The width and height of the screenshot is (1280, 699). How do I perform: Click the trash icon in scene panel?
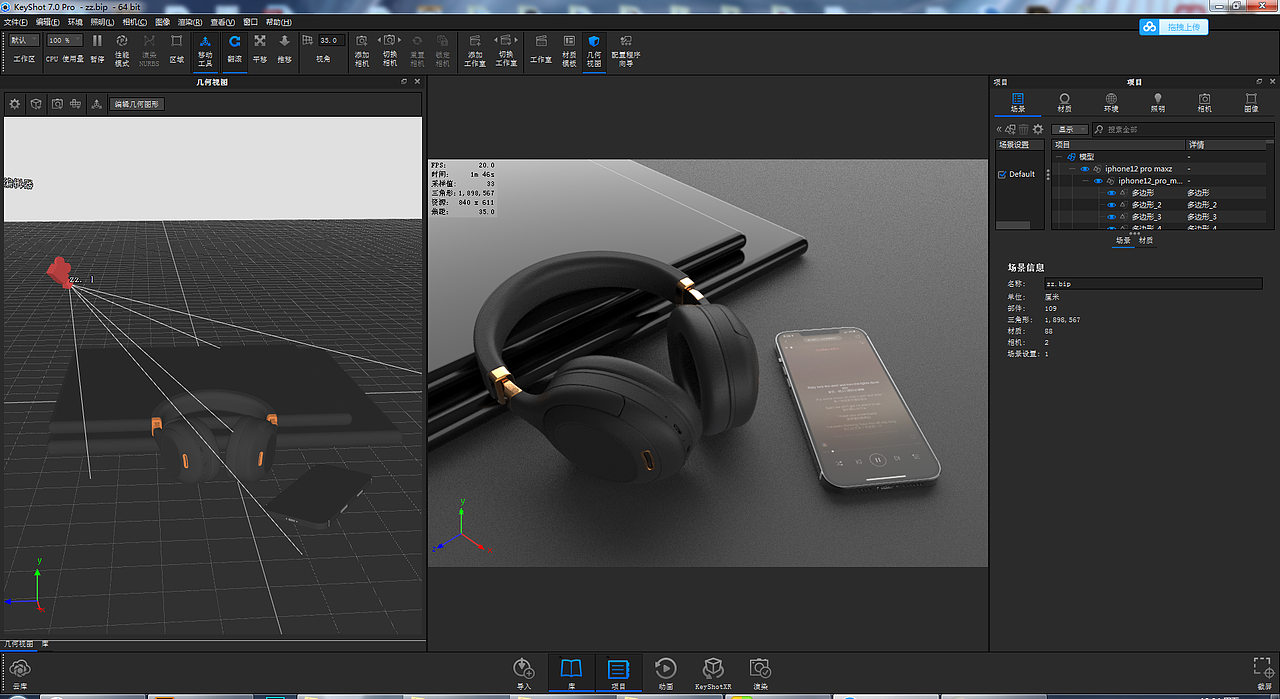1024,129
